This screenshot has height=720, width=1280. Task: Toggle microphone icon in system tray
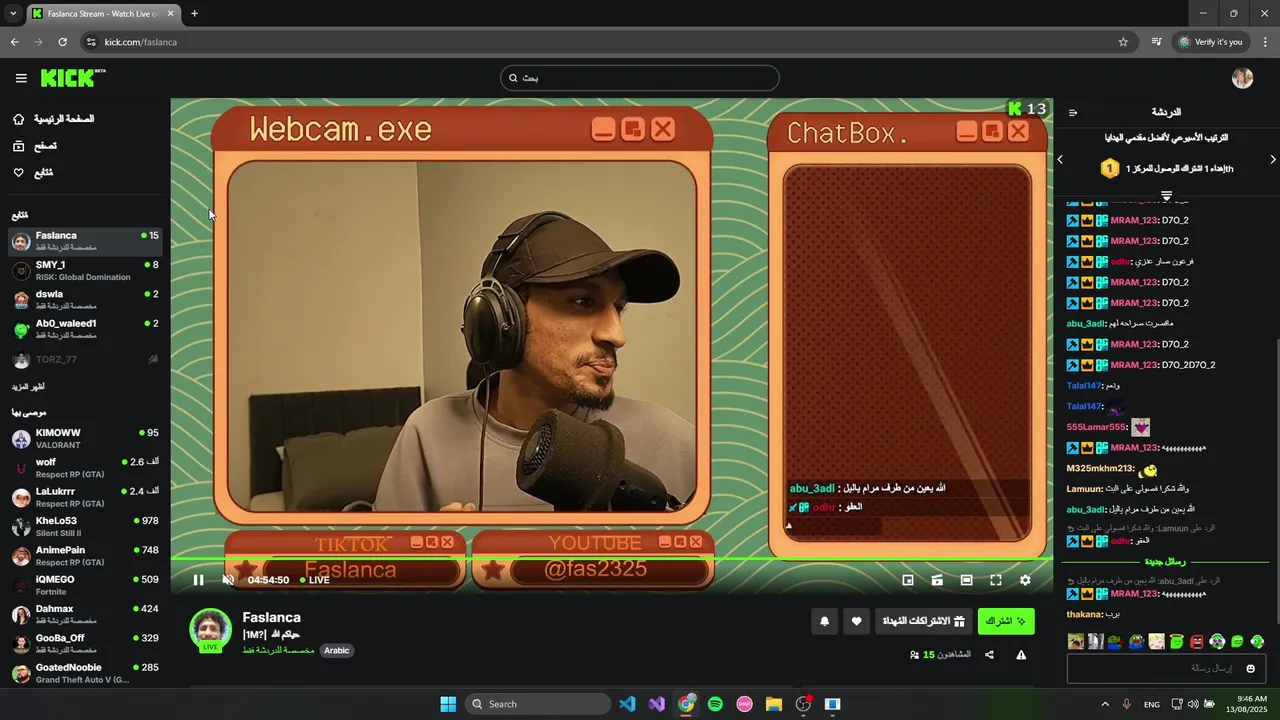(x=1126, y=704)
